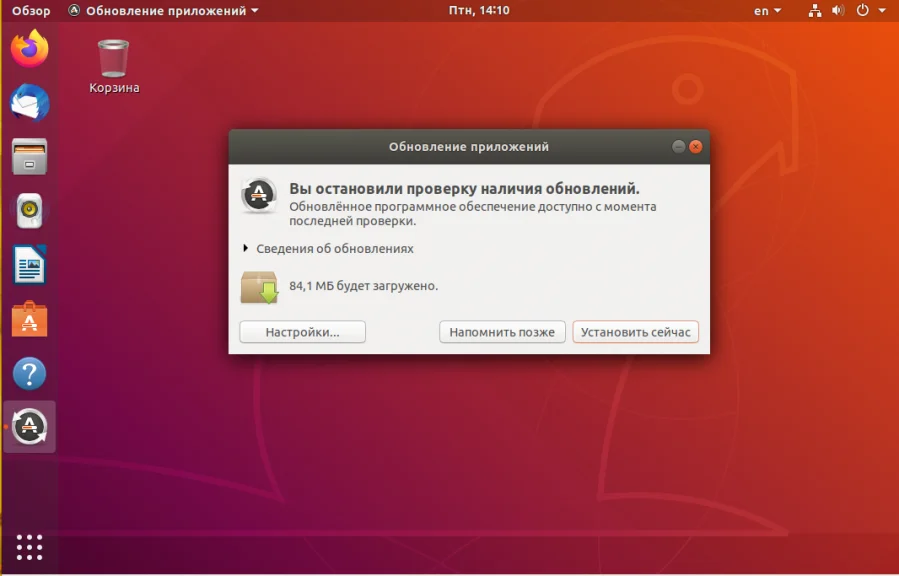Open the Help question-mark dock icon
The width and height of the screenshot is (899, 576).
click(x=29, y=374)
